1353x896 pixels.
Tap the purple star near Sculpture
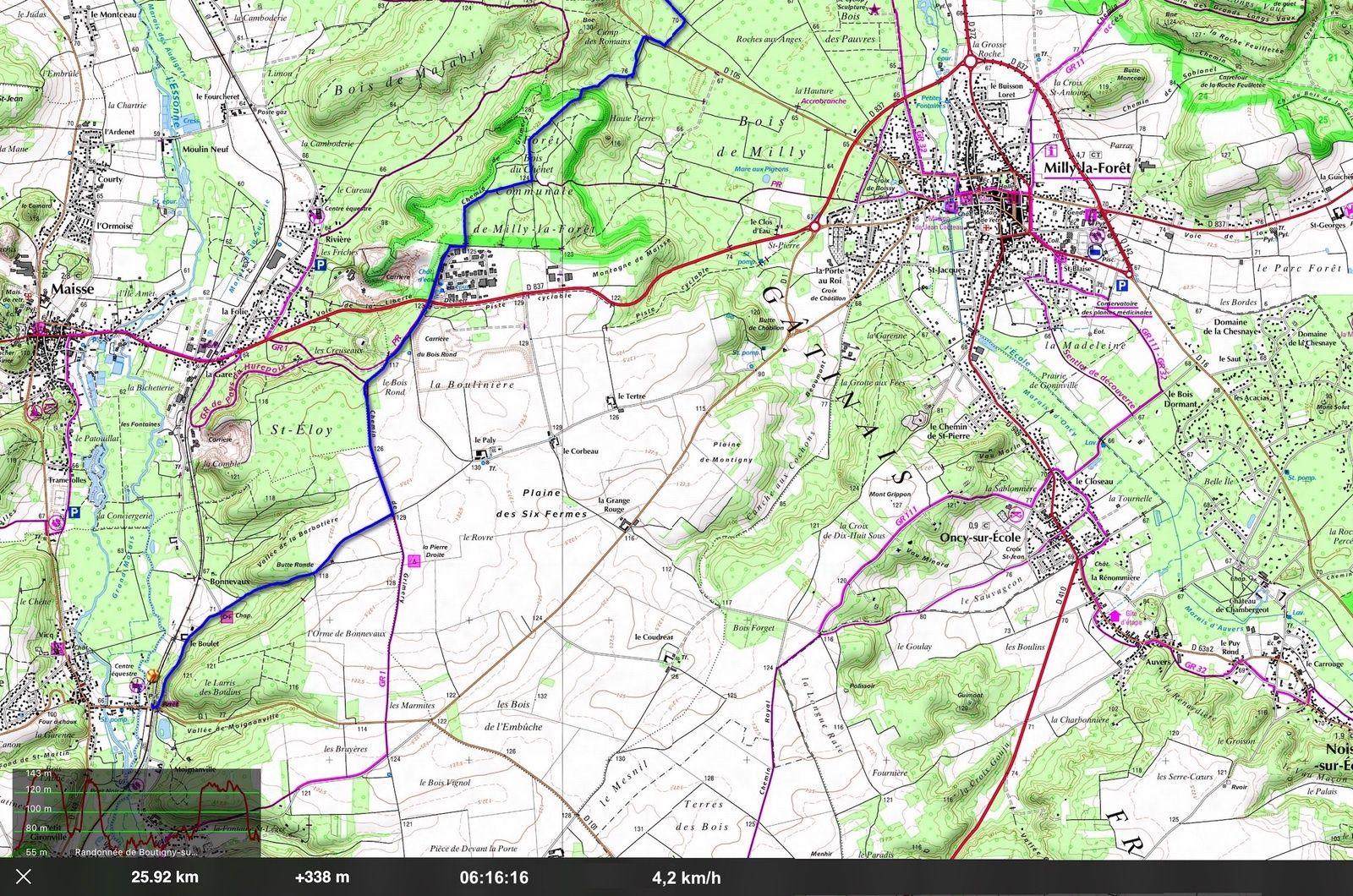pos(874,9)
